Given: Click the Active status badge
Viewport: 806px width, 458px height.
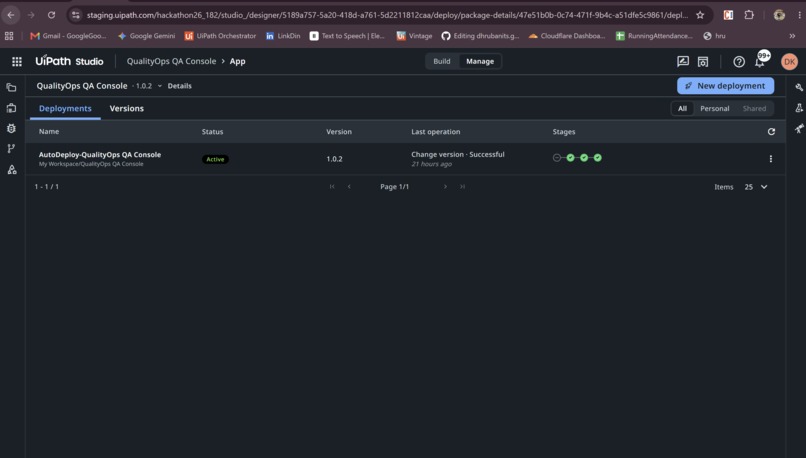Looking at the screenshot, I should coord(215,159).
